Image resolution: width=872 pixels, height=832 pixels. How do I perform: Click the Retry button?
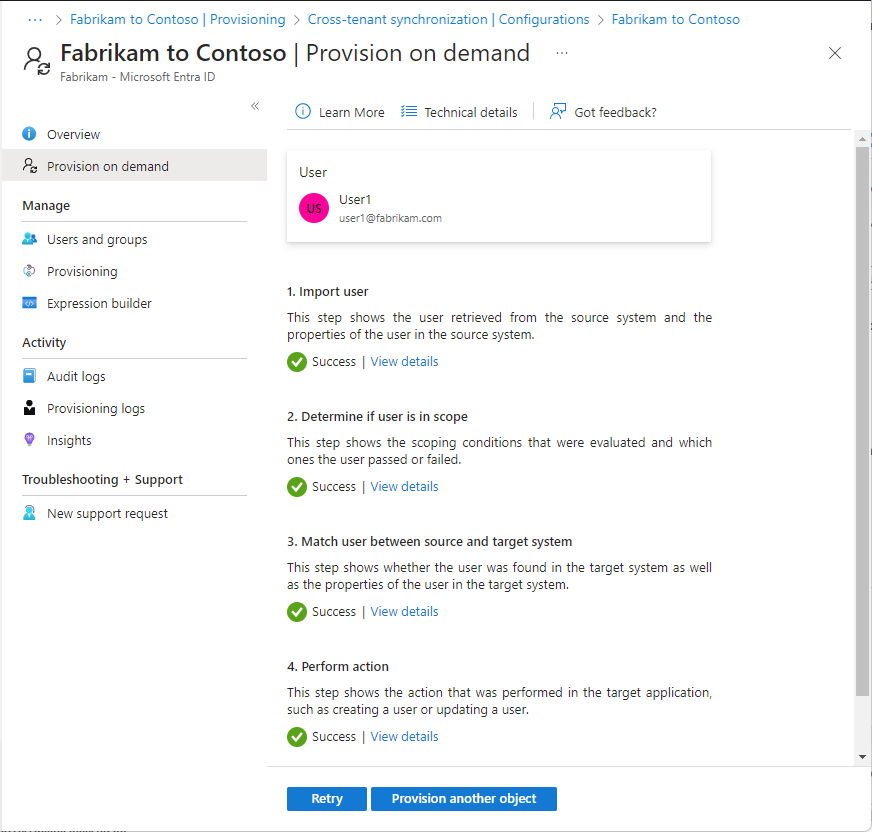pyautogui.click(x=327, y=799)
